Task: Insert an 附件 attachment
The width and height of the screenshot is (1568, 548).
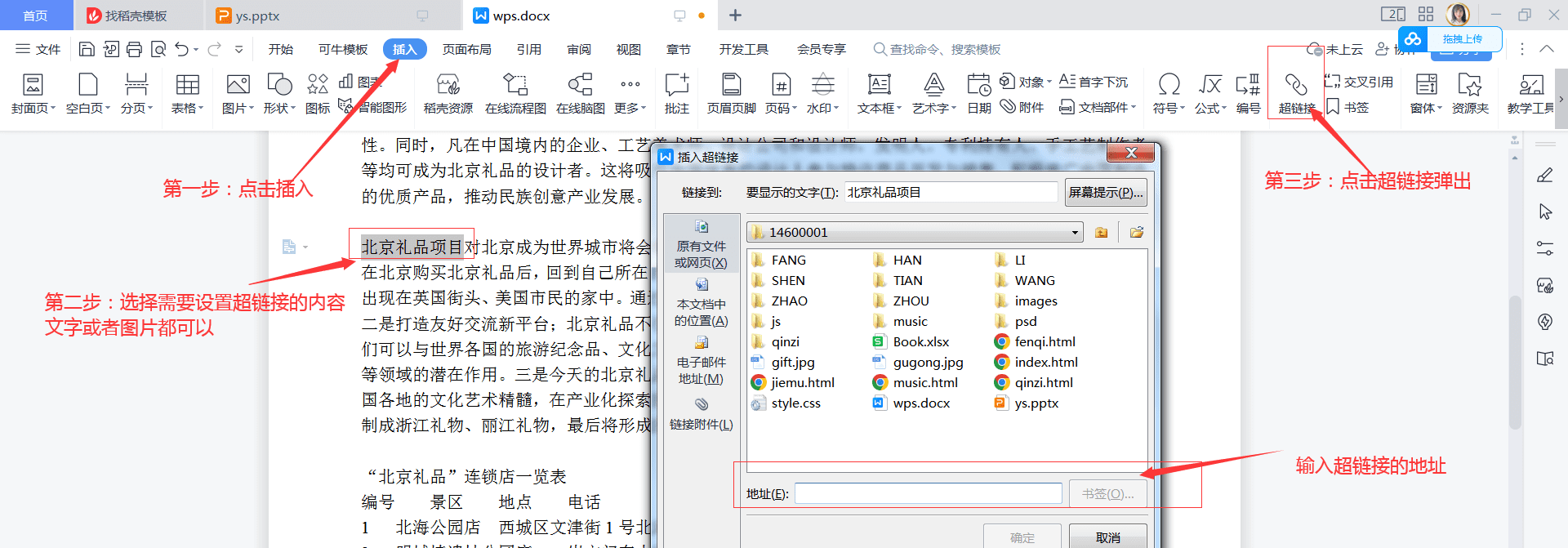Action: (1022, 107)
